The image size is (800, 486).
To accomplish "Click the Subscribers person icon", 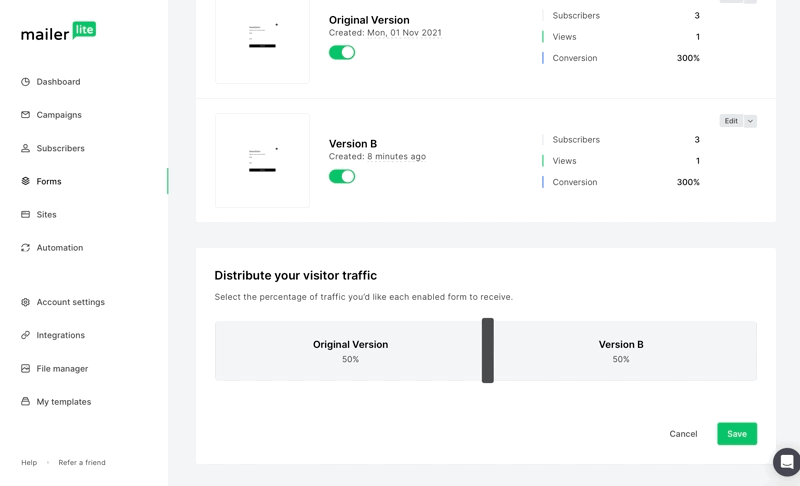I will coord(26,148).
